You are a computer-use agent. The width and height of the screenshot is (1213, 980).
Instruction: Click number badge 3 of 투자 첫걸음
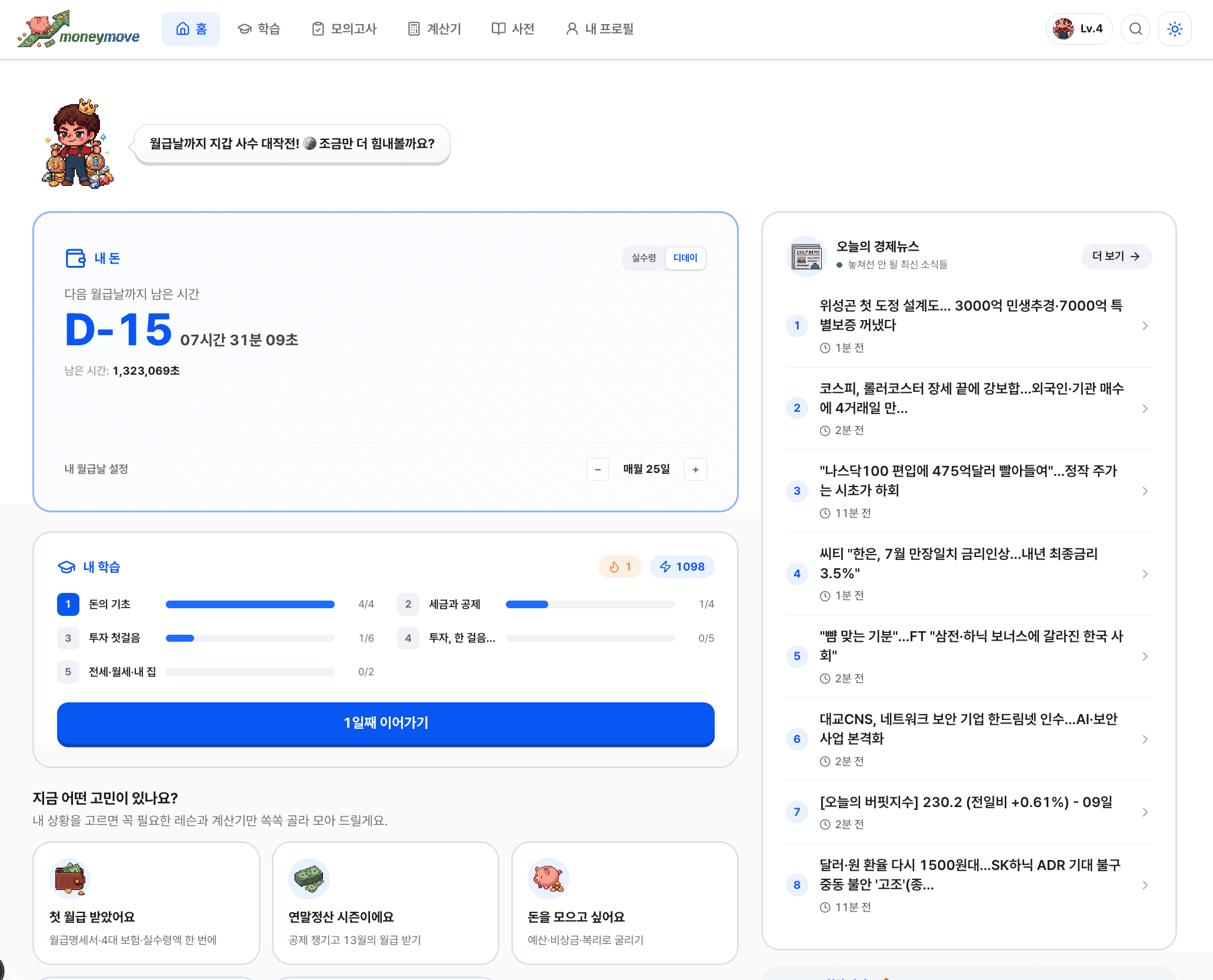(68, 638)
